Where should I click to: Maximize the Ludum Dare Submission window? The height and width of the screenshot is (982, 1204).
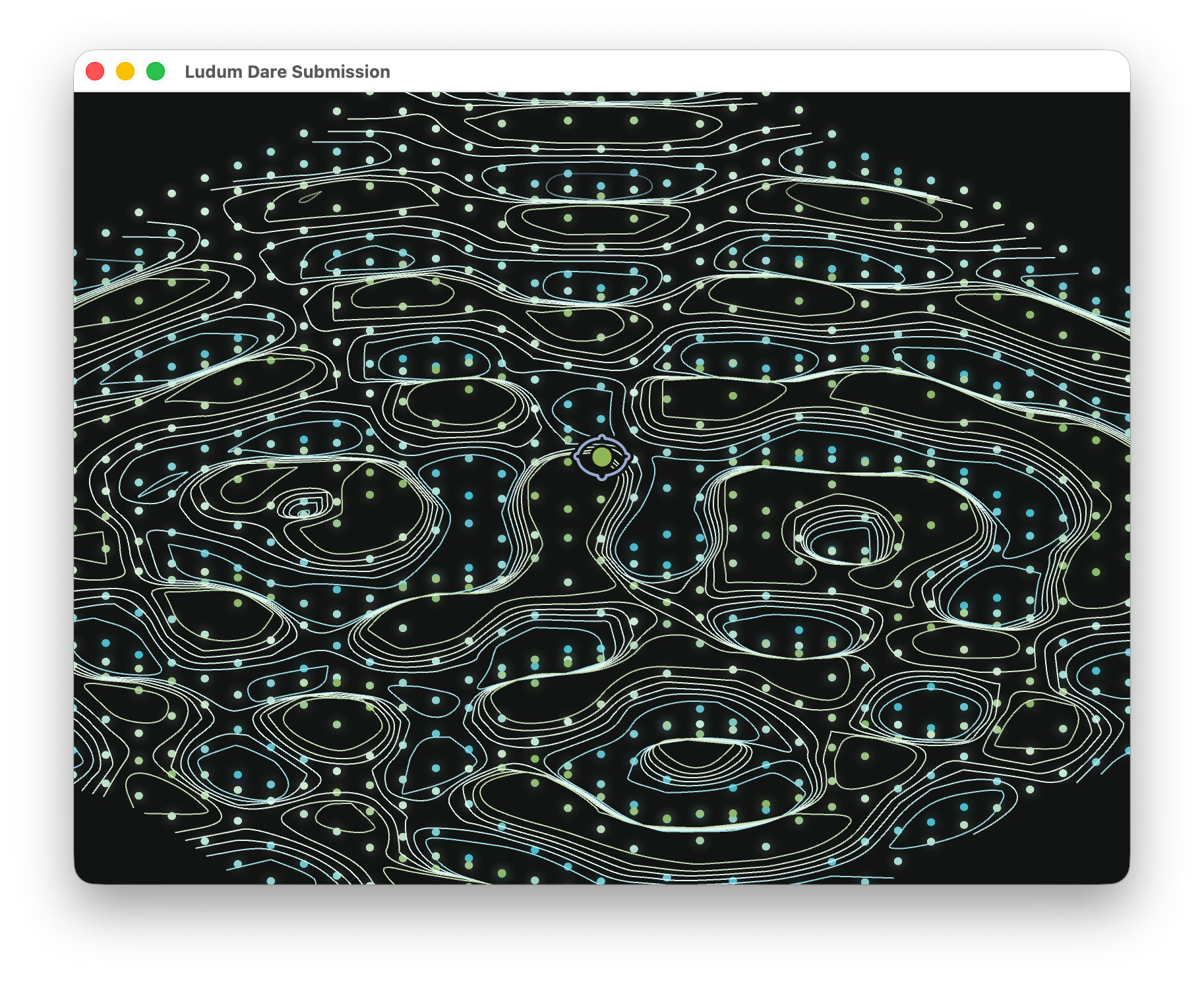point(156,71)
